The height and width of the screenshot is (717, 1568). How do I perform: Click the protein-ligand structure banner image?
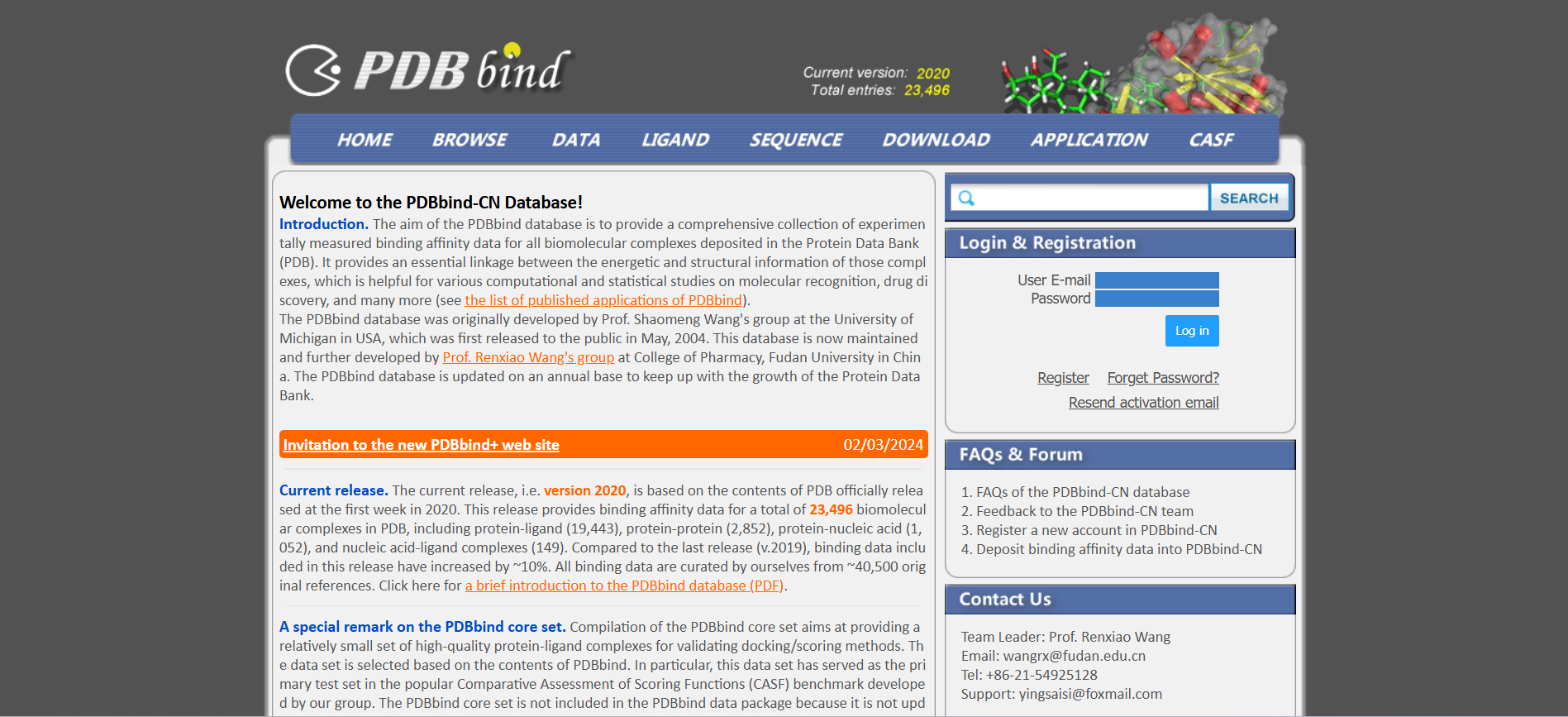point(1143,65)
